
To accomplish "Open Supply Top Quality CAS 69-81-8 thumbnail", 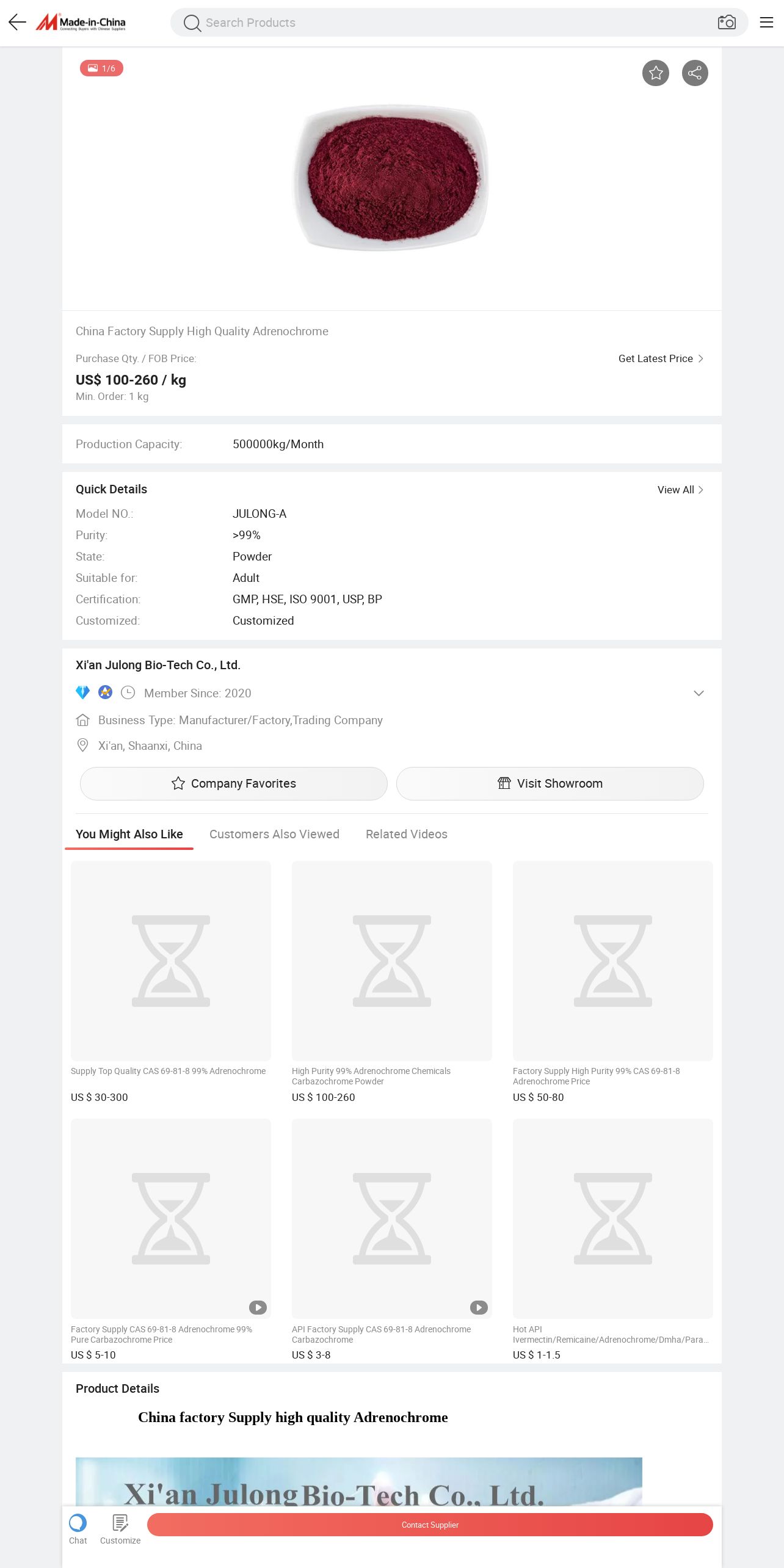I will (171, 961).
